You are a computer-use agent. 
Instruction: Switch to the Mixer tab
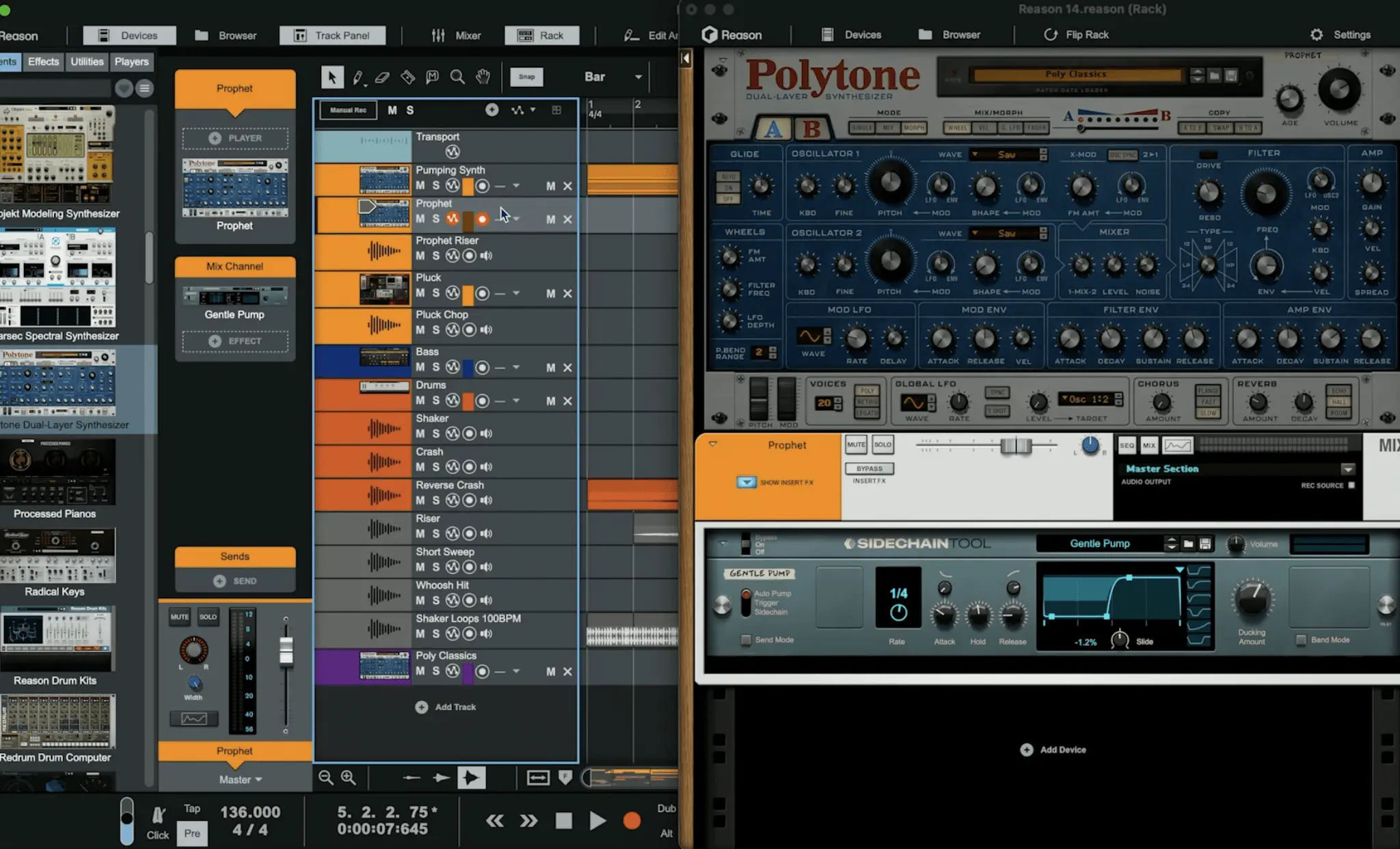pos(456,35)
